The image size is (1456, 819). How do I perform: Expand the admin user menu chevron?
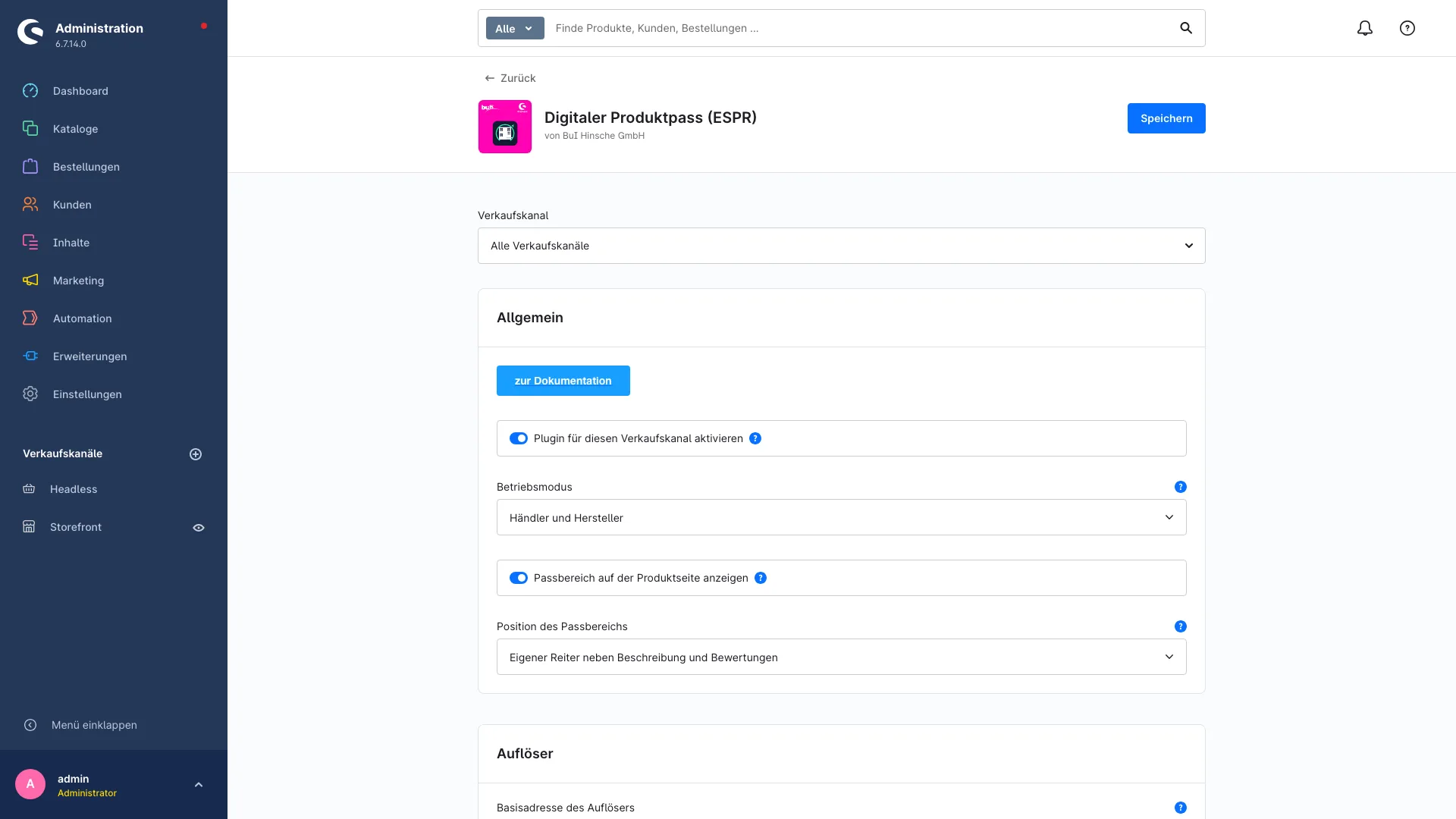tap(199, 785)
